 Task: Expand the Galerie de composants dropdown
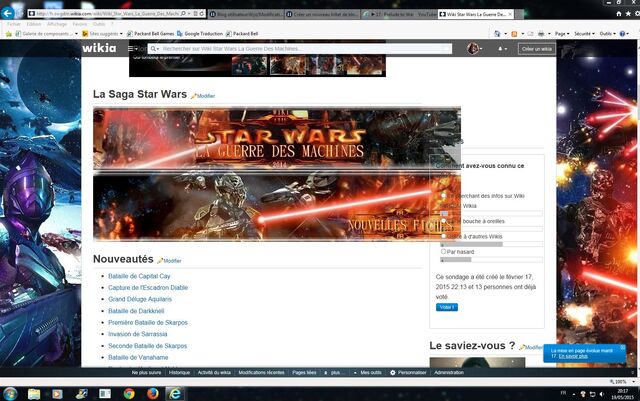click(76, 33)
